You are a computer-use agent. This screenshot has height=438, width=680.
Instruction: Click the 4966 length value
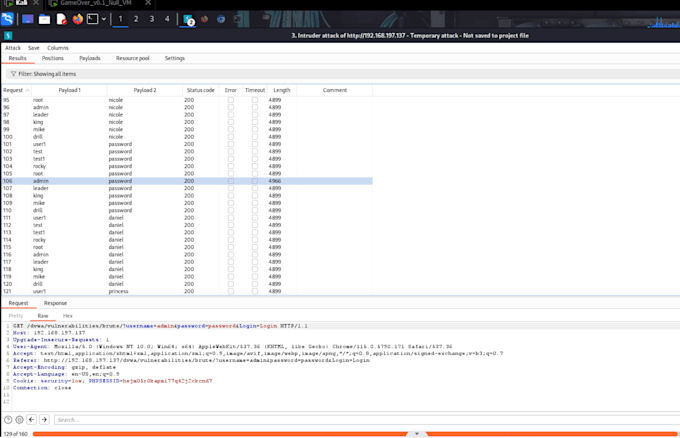pos(275,181)
